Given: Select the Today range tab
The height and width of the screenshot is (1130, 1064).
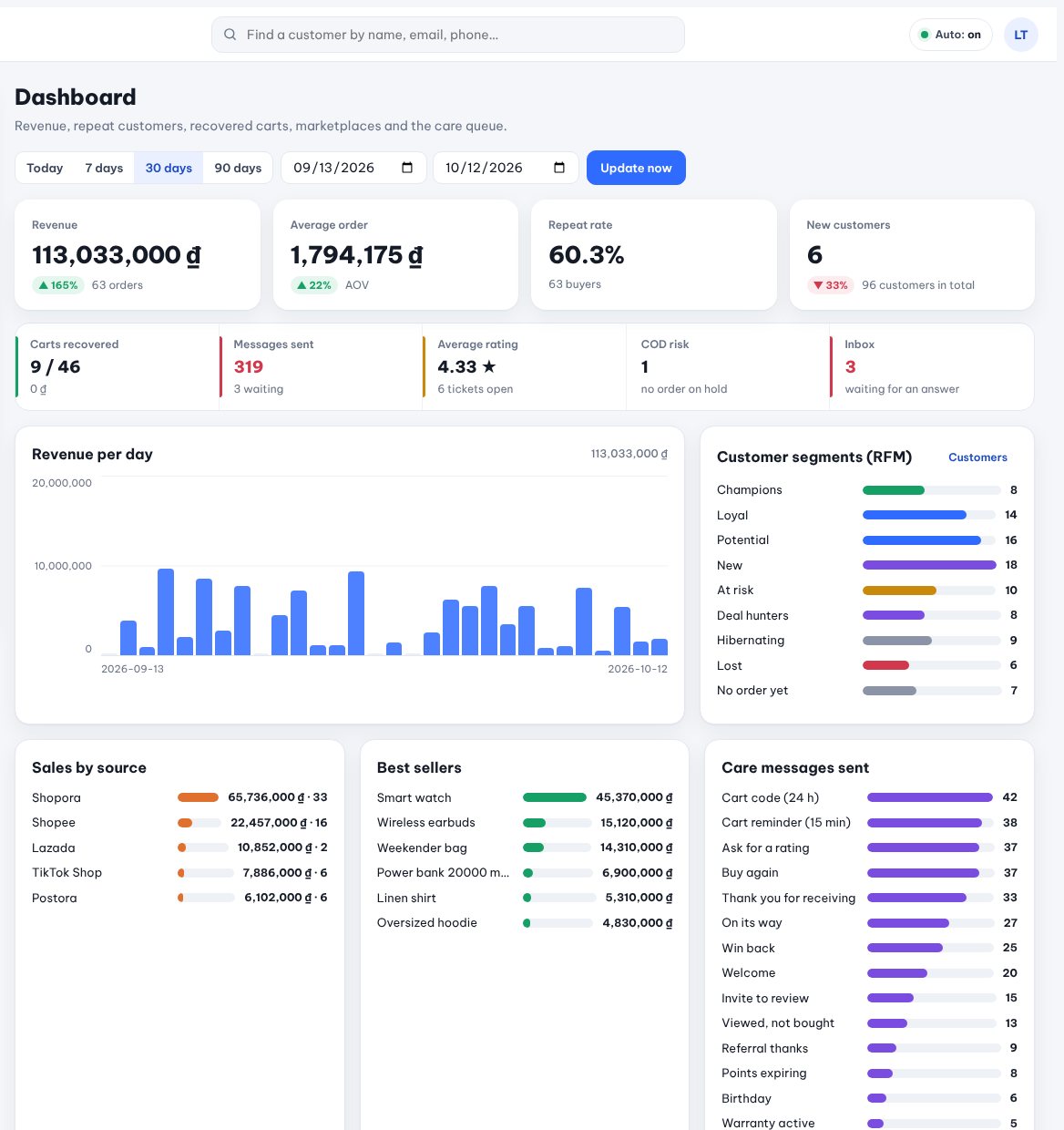Looking at the screenshot, I should click(45, 168).
